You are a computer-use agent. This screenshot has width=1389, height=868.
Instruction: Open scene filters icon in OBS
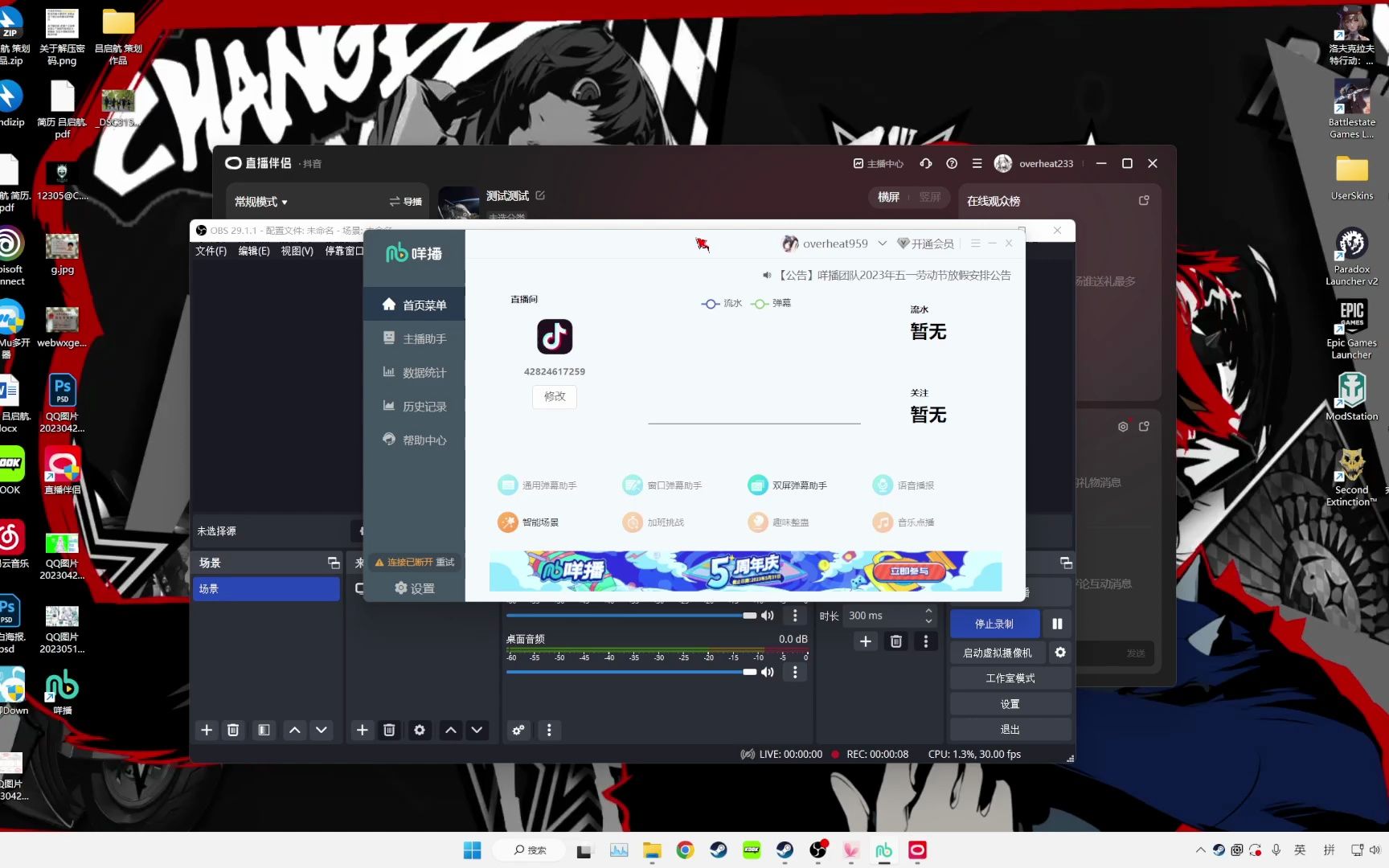[x=264, y=730]
